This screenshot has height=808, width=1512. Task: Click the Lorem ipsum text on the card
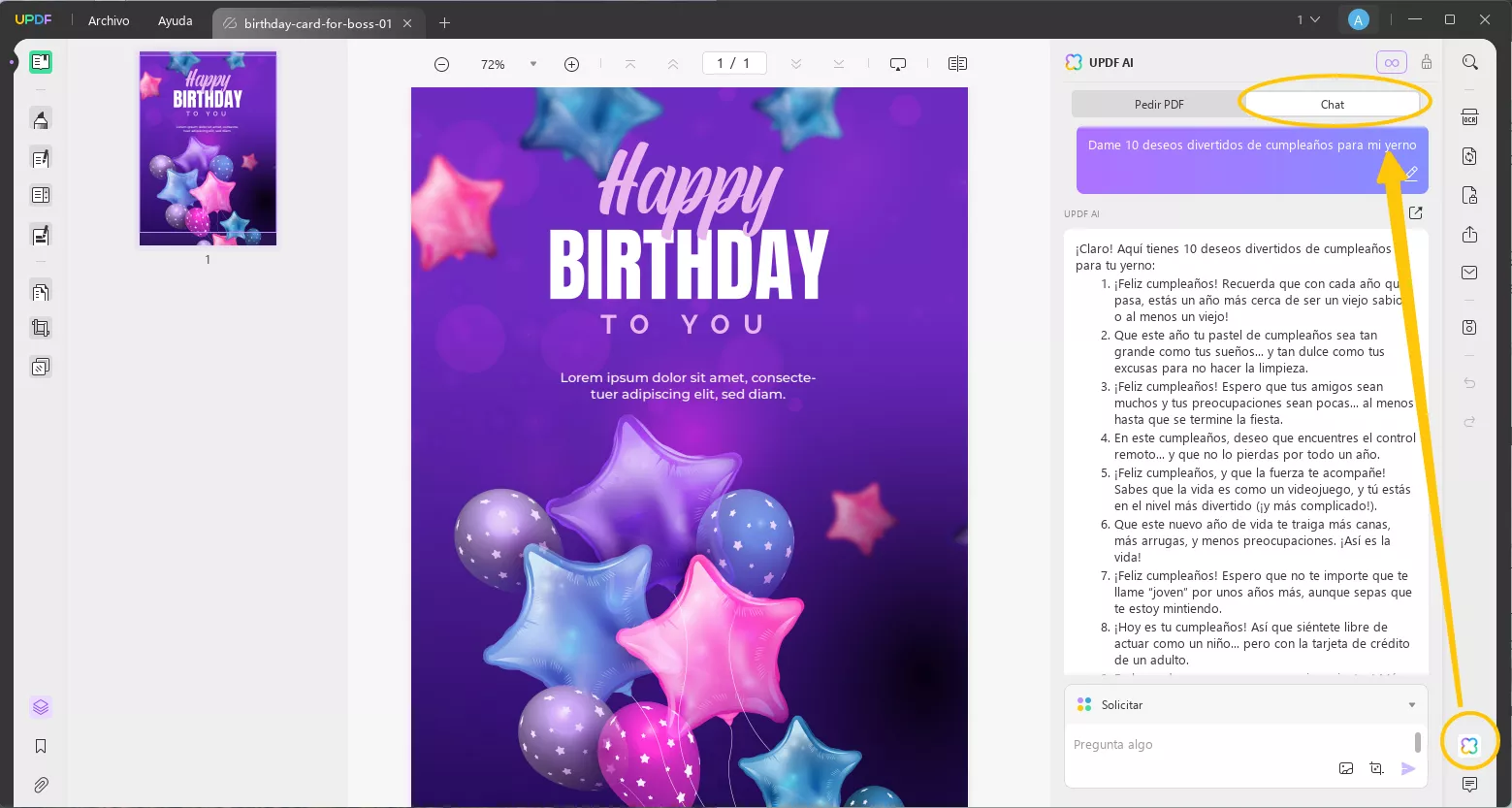(688, 386)
